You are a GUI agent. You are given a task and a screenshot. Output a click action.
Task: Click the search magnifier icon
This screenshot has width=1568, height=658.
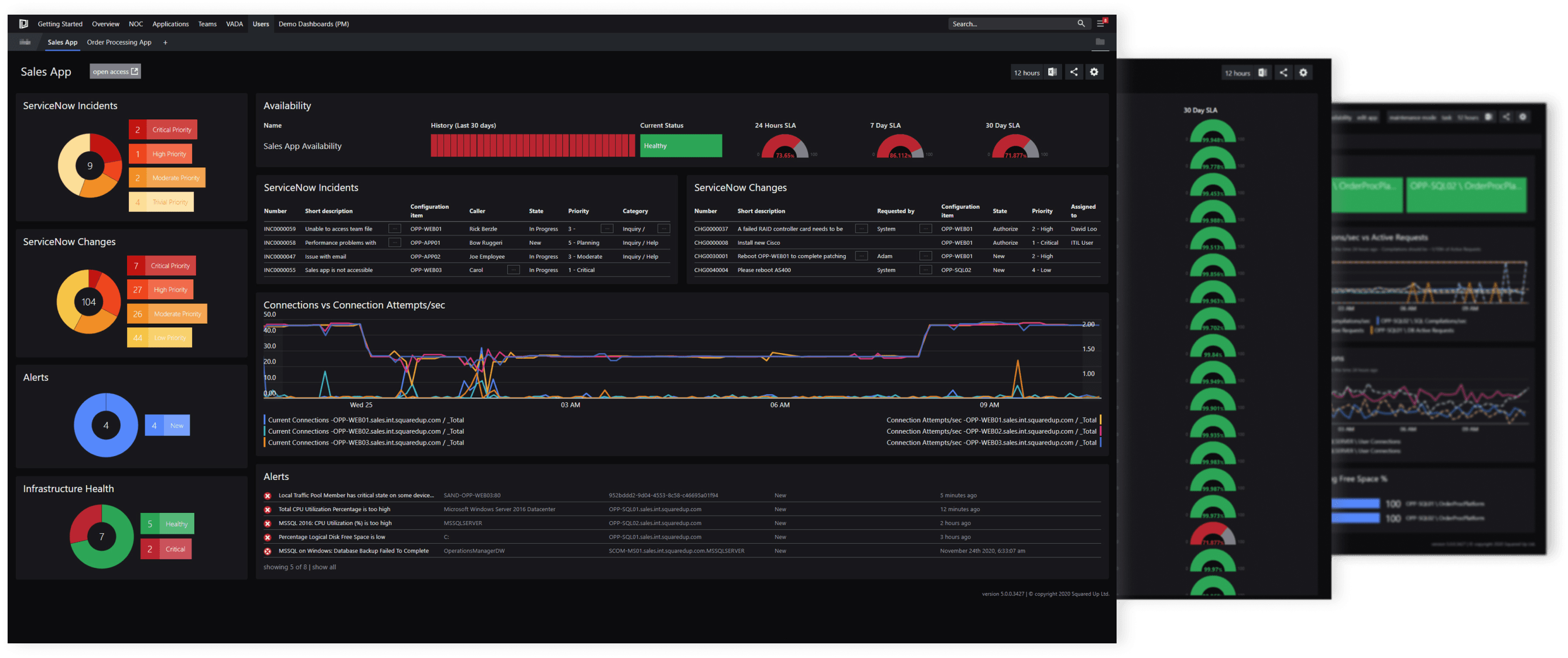click(1081, 24)
